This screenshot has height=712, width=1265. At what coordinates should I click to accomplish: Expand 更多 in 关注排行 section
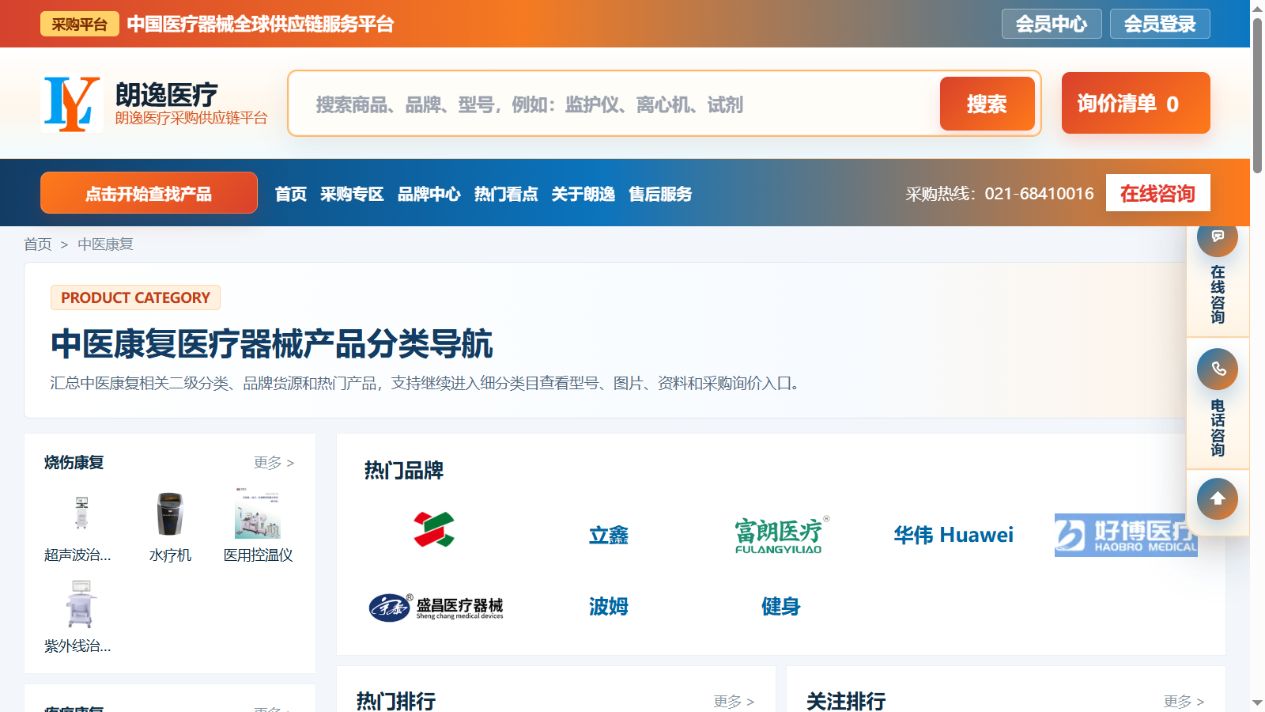(x=1184, y=702)
